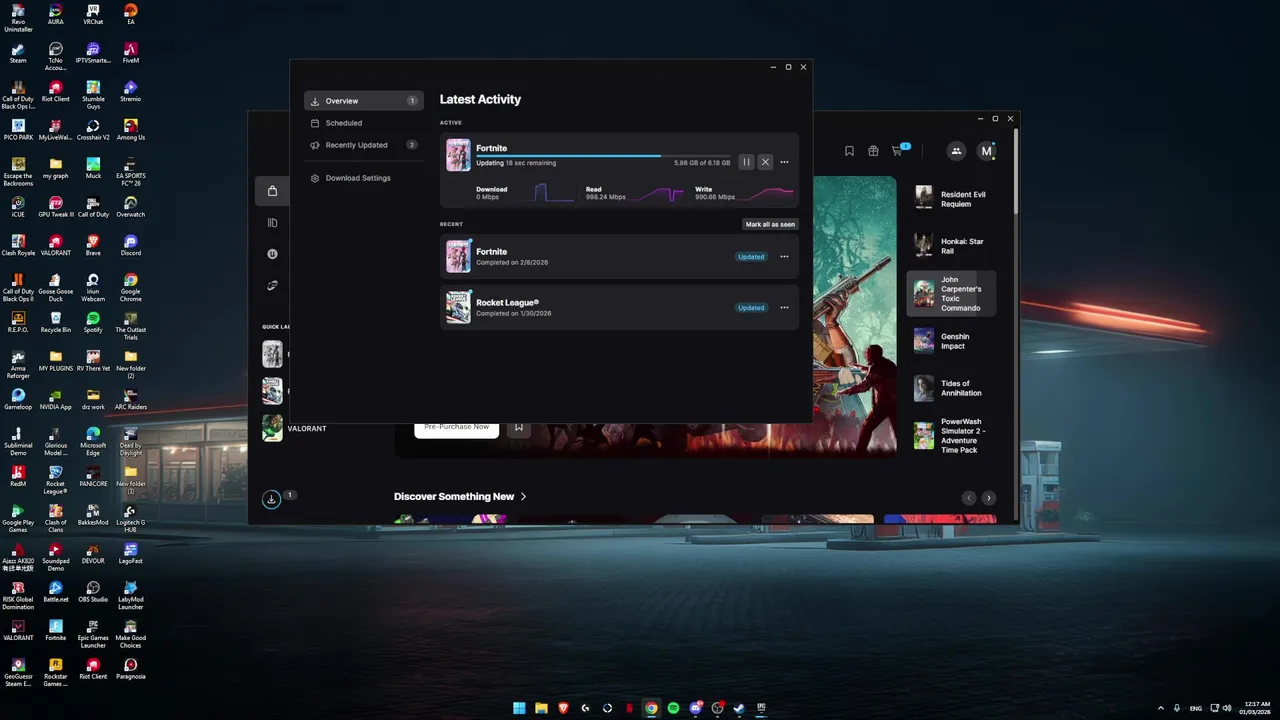
Task: Cancel the active Fortnite update
Action: [x=765, y=162]
